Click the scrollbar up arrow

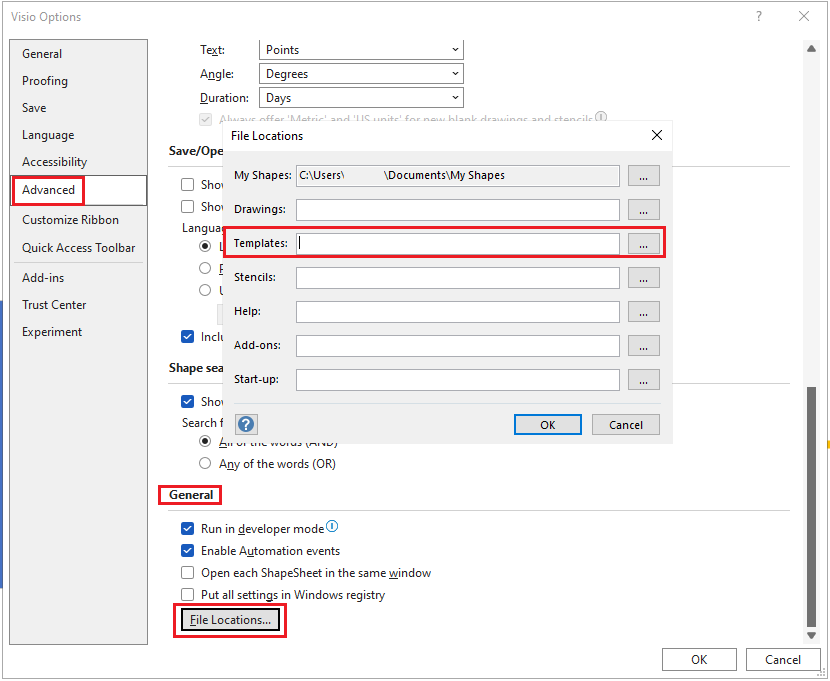click(x=811, y=49)
